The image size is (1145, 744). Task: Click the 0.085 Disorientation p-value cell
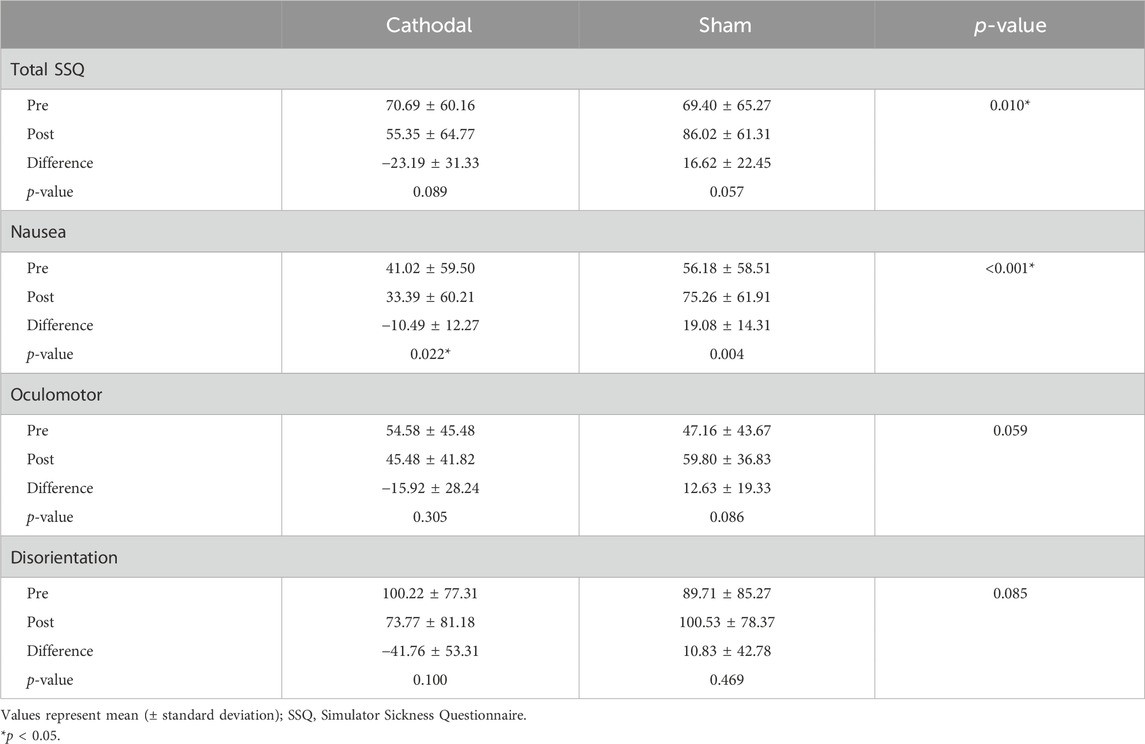1009,594
